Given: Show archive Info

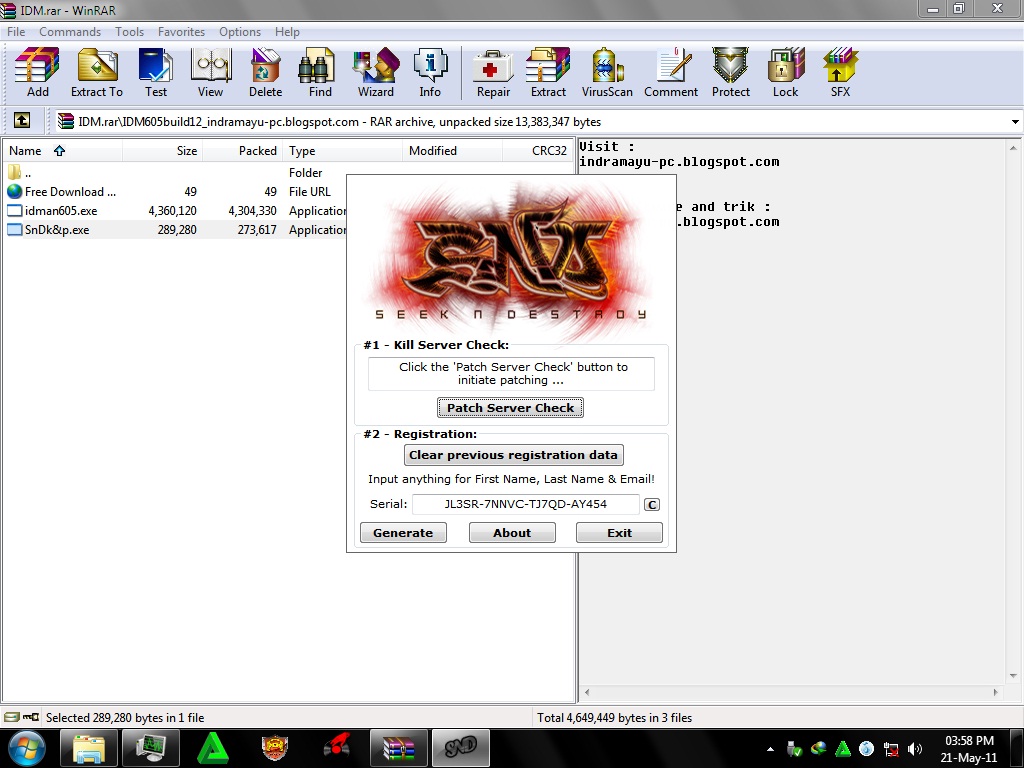Looking at the screenshot, I should click(x=430, y=72).
